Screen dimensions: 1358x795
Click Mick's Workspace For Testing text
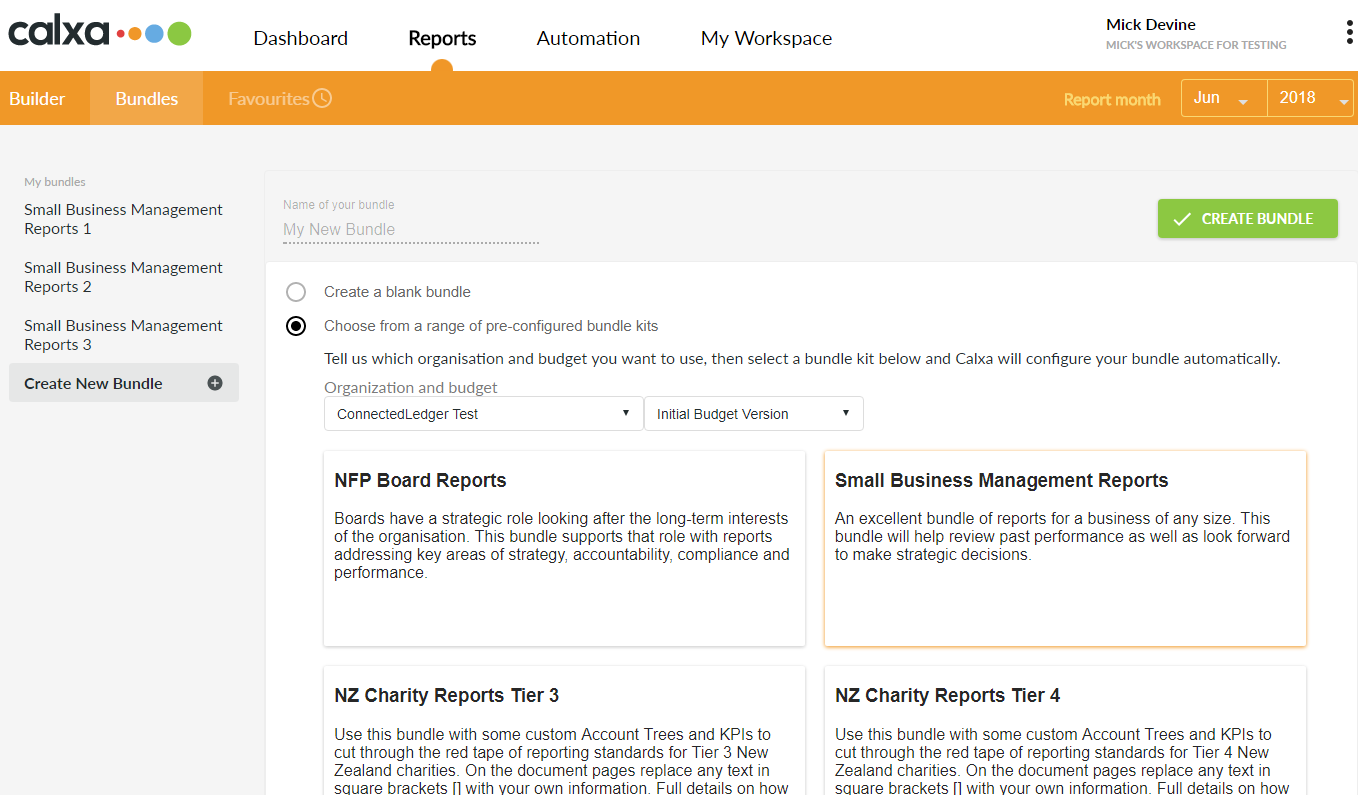[x=1196, y=45]
